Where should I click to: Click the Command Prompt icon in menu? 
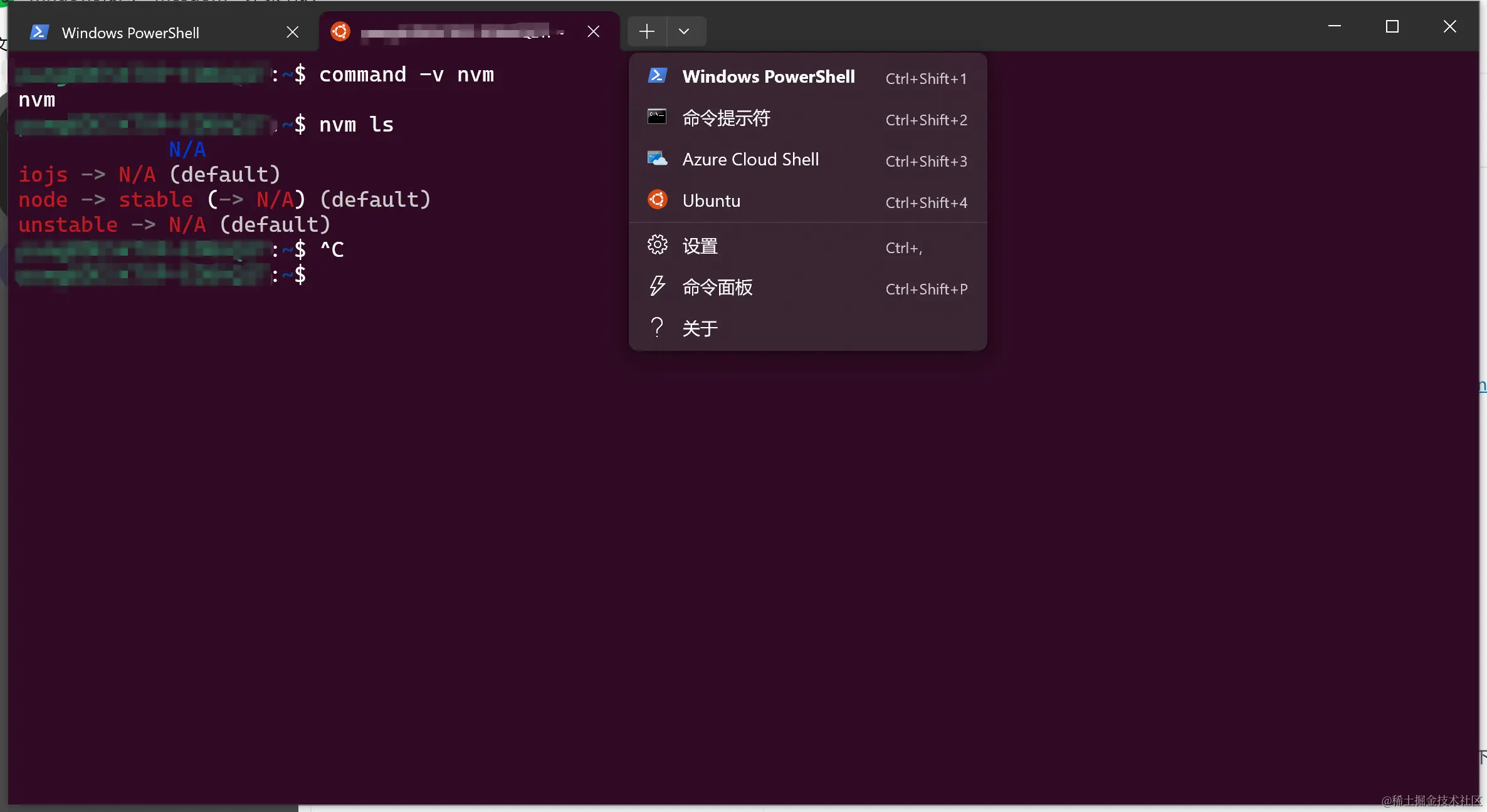click(x=657, y=117)
